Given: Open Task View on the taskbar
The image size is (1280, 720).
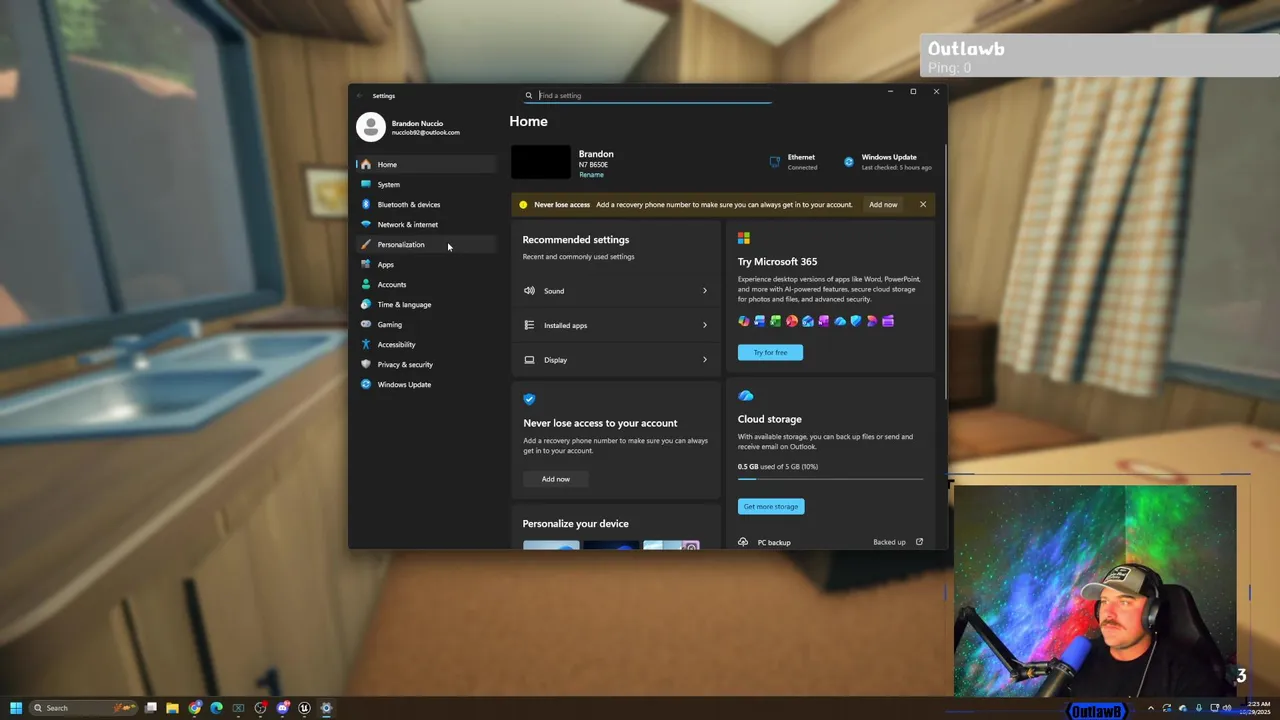Looking at the screenshot, I should (x=151, y=708).
